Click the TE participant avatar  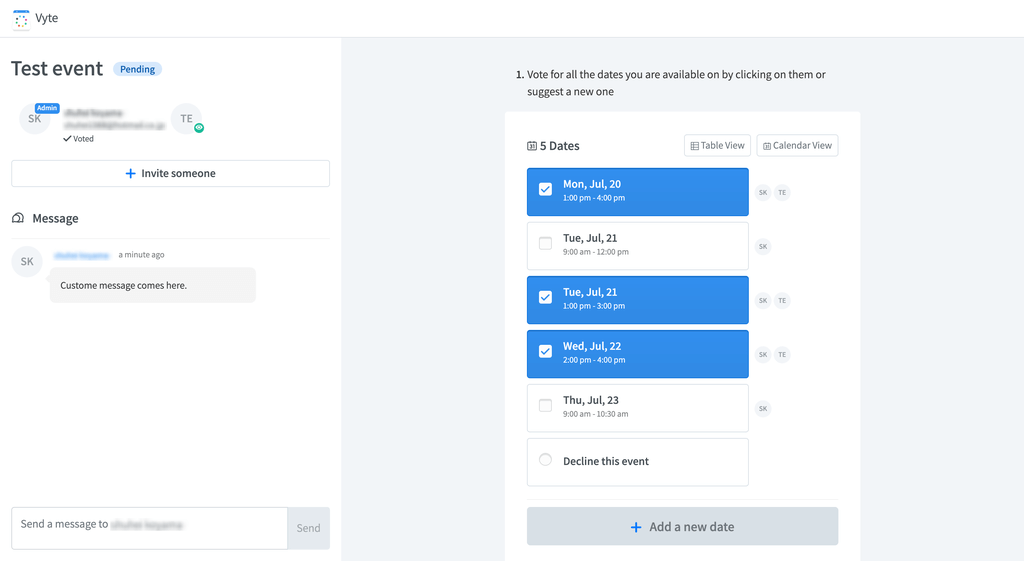[187, 118]
